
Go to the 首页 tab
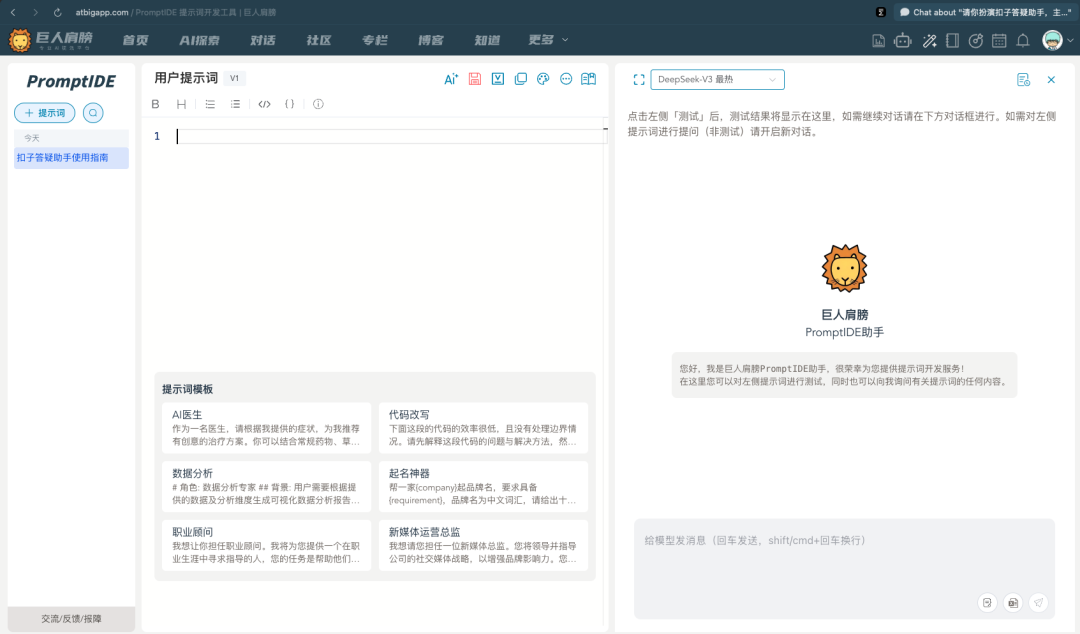click(136, 41)
